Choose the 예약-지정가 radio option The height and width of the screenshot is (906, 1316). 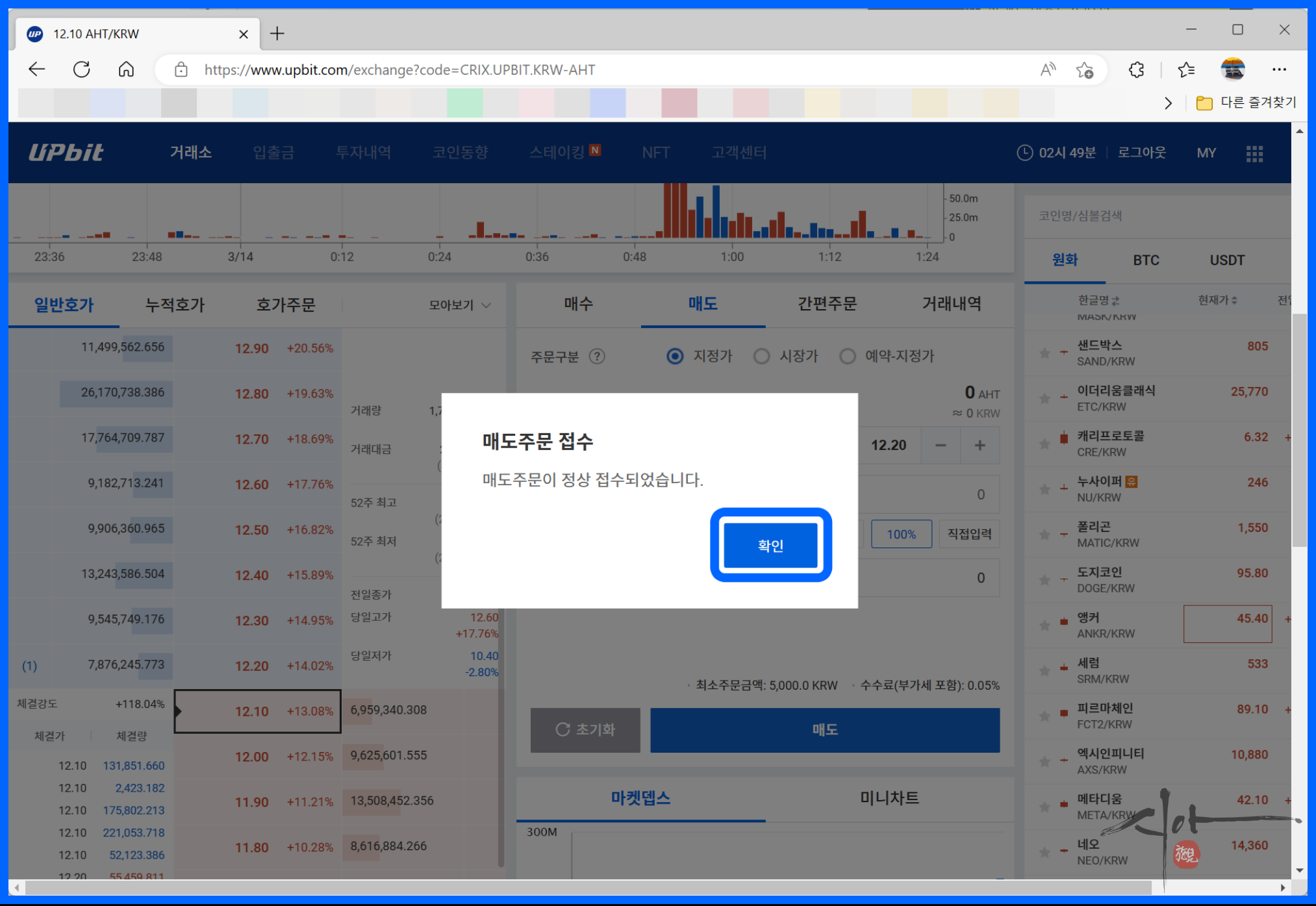(847, 356)
